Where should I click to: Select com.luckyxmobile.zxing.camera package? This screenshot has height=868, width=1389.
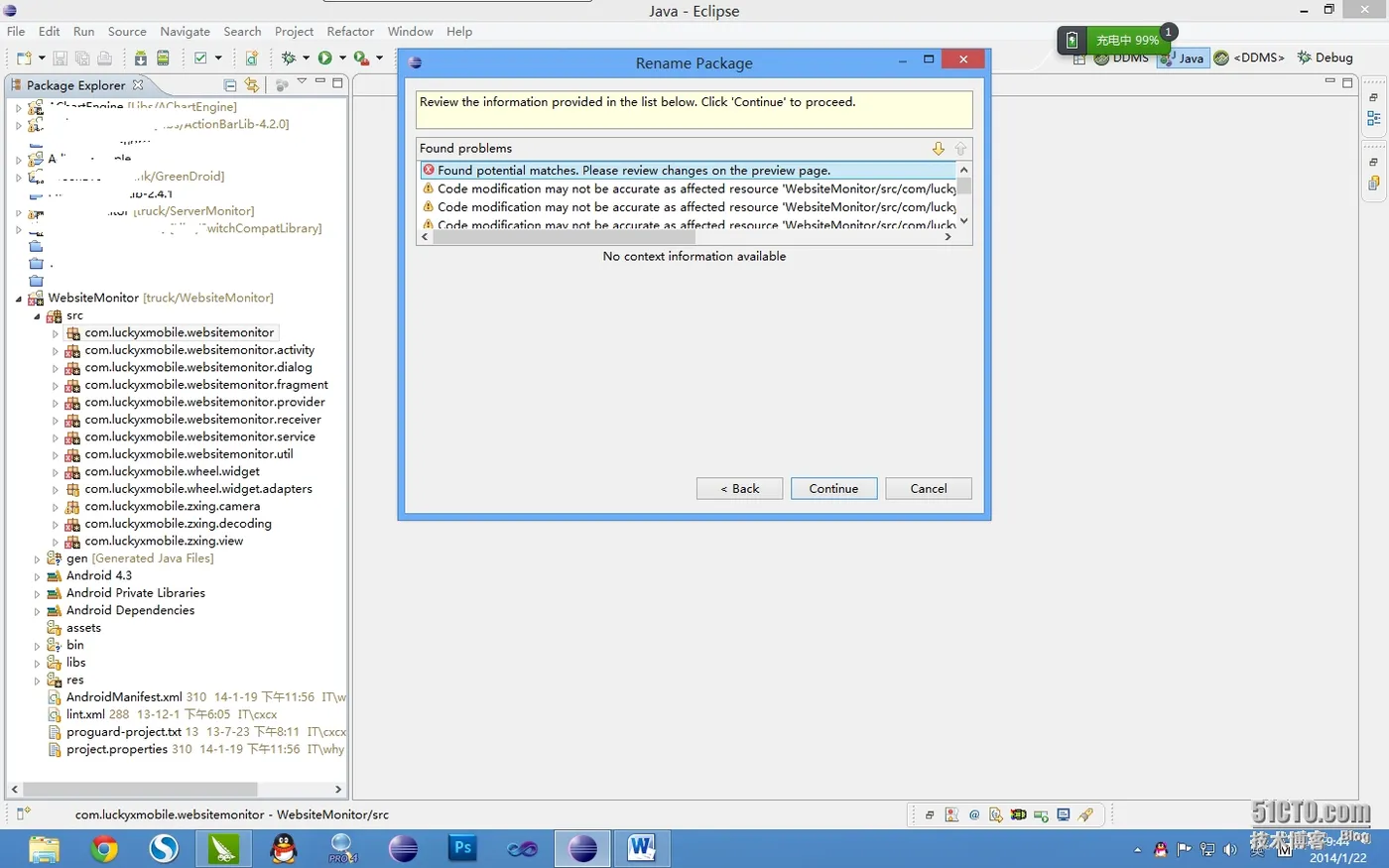[x=173, y=506]
